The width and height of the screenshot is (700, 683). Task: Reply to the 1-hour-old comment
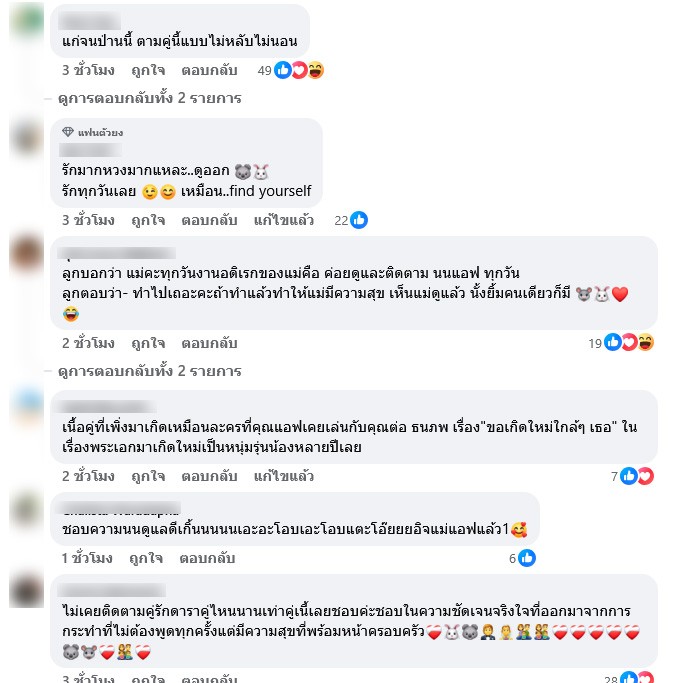207,558
